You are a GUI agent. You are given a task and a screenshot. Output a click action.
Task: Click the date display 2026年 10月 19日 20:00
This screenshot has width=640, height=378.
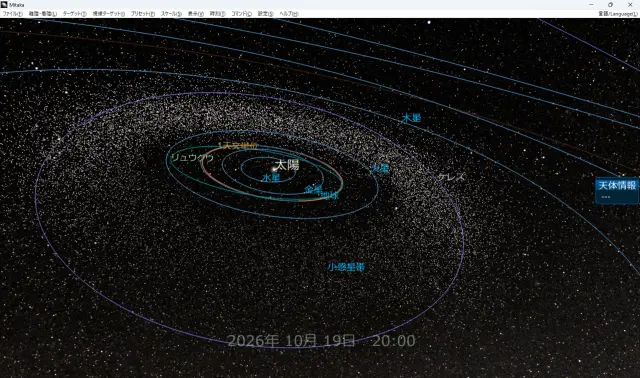coord(321,340)
